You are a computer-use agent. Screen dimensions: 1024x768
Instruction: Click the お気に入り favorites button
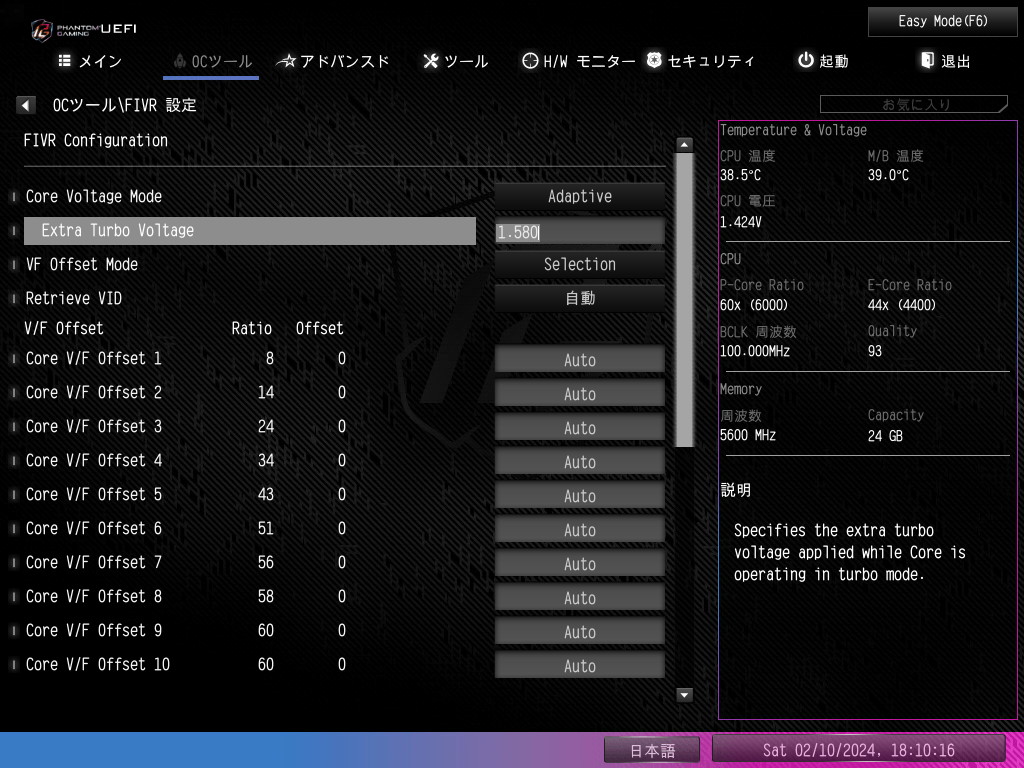tap(914, 104)
